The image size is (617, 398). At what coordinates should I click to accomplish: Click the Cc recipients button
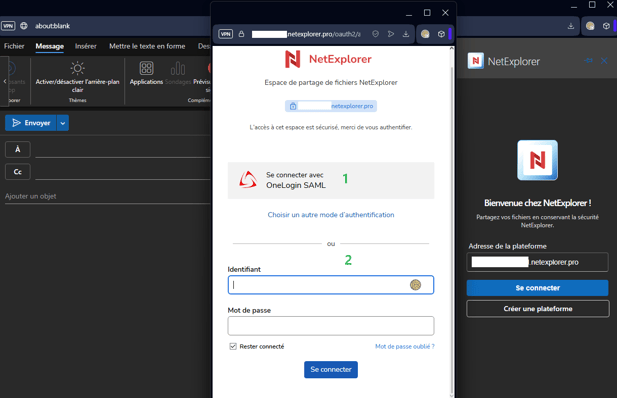click(18, 172)
